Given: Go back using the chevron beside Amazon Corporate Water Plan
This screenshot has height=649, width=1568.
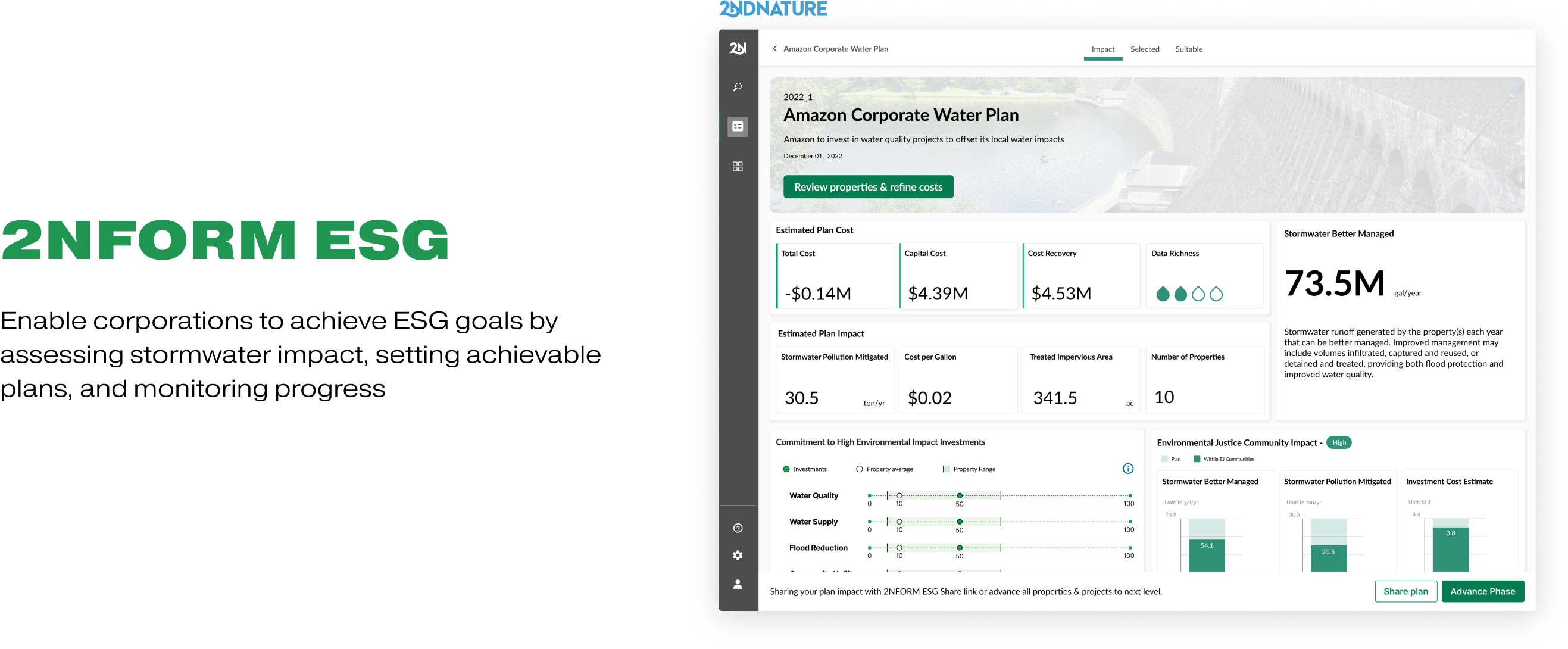Looking at the screenshot, I should pos(774,49).
